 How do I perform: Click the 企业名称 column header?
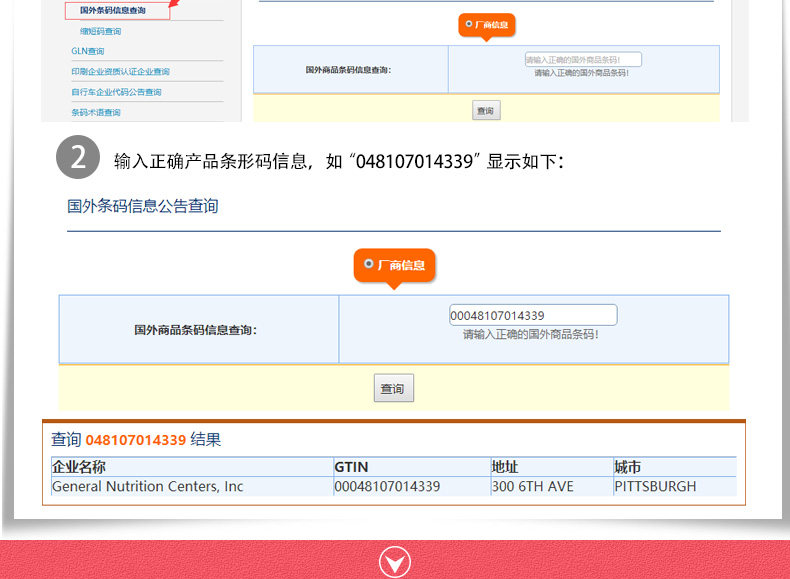tap(79, 467)
